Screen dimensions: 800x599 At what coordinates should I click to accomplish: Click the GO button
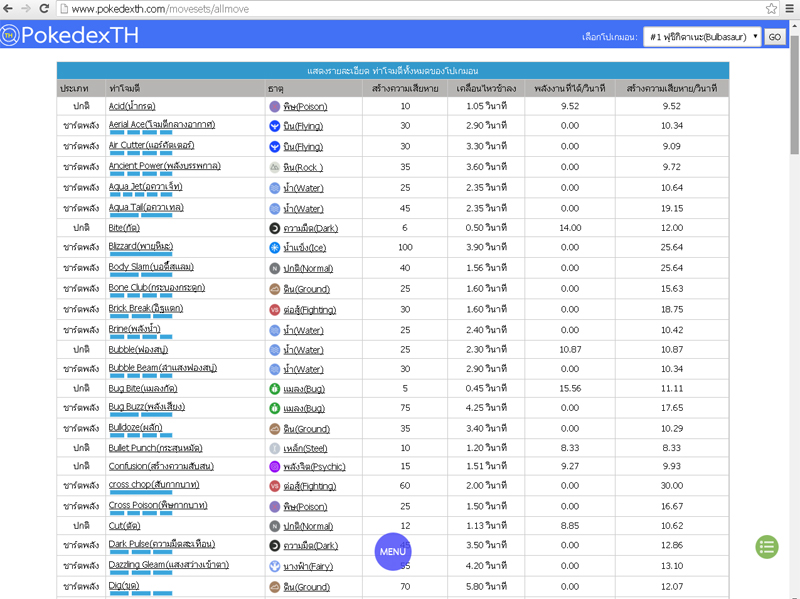(x=774, y=37)
